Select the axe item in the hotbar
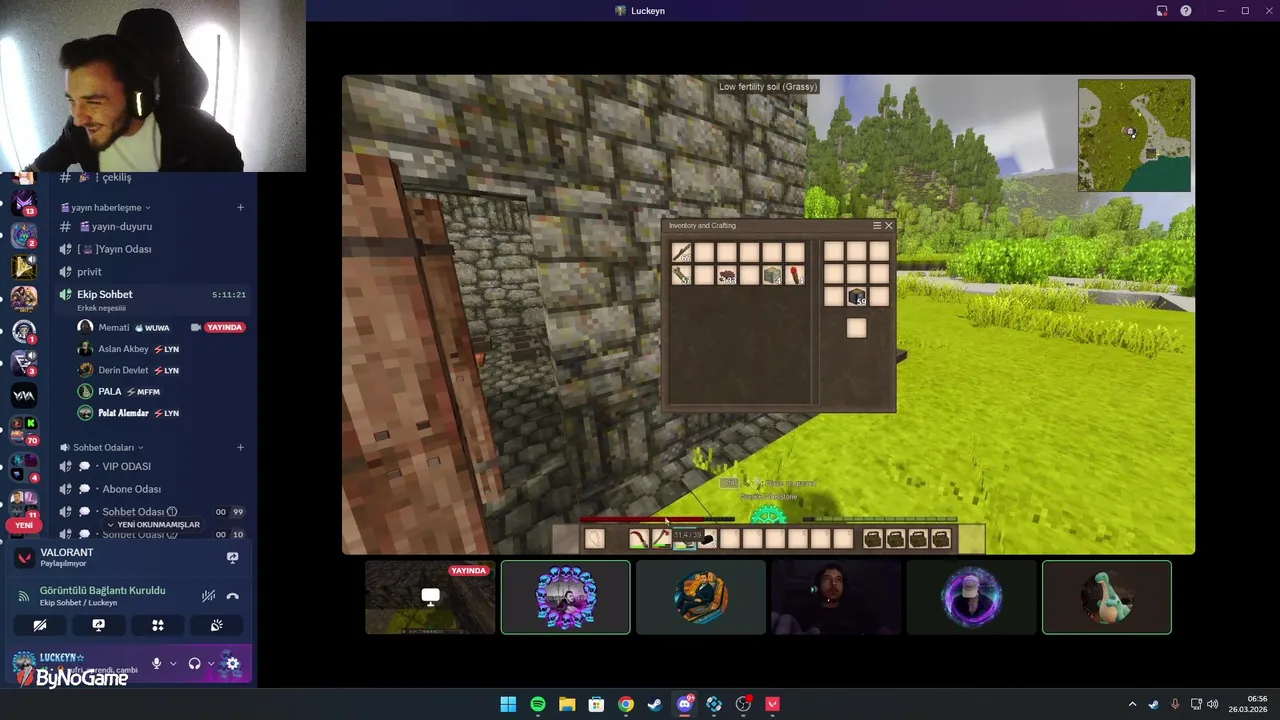This screenshot has width=1280, height=720. (661, 540)
